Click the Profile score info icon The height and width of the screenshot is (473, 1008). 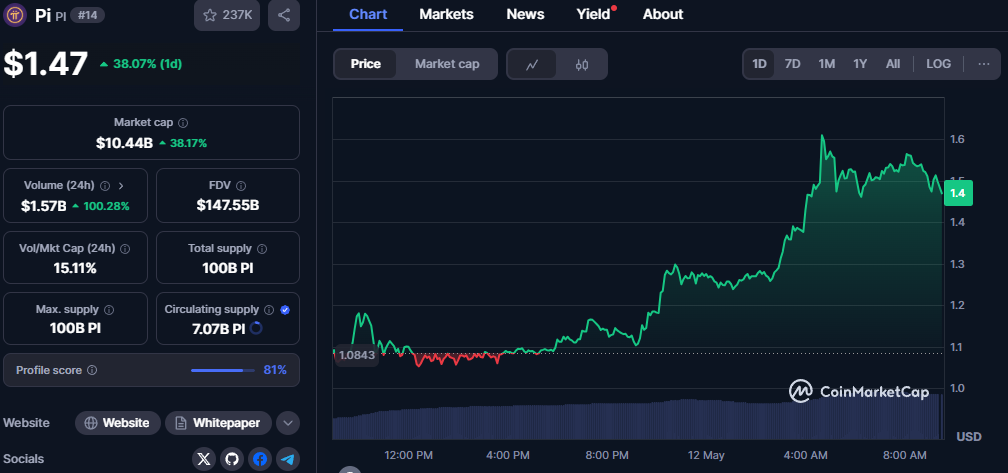92,370
